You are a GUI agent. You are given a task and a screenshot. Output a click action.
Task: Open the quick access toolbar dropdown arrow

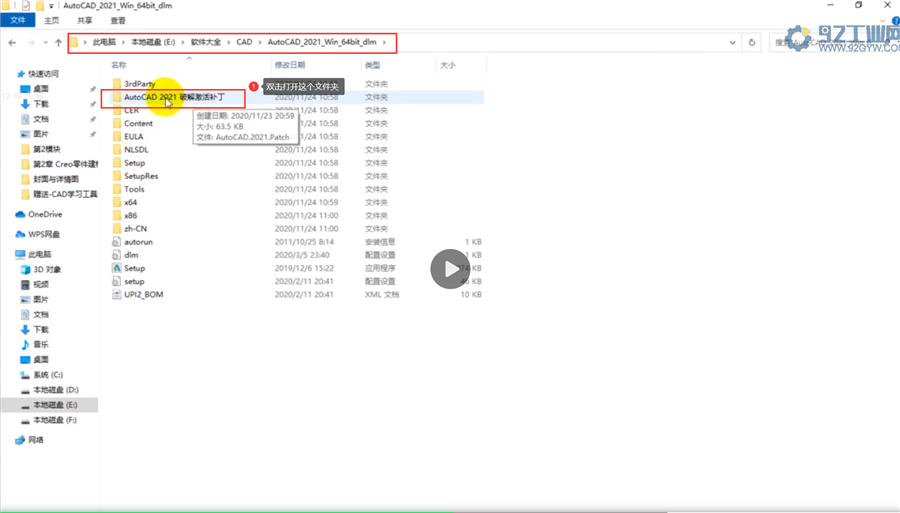point(51,6)
